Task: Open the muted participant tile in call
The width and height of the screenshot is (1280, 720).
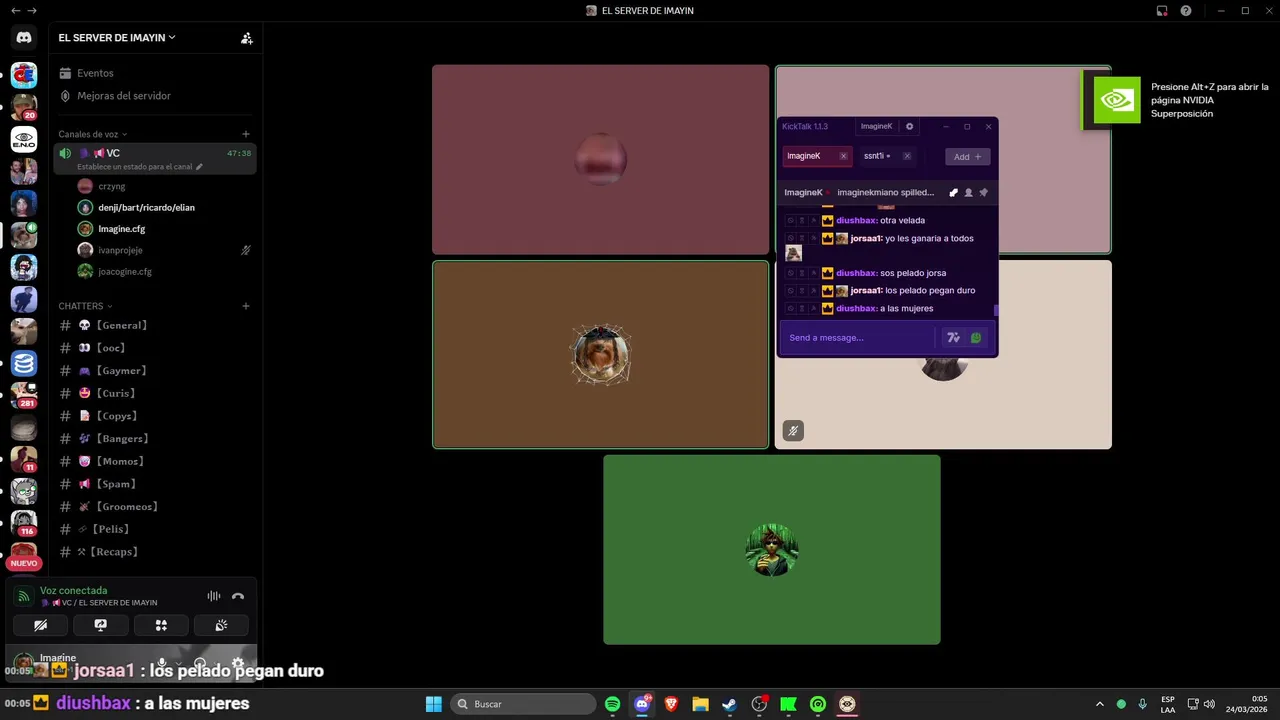Action: 943,355
